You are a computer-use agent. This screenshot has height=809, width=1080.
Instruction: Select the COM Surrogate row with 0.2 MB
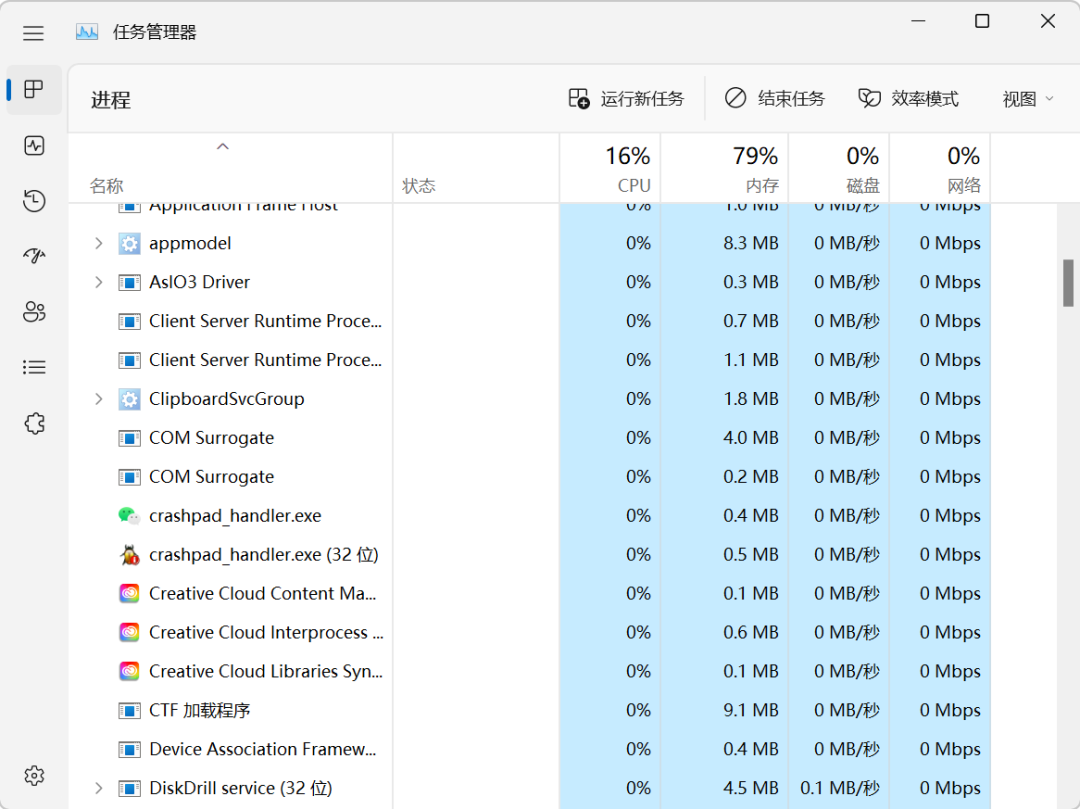pos(529,477)
